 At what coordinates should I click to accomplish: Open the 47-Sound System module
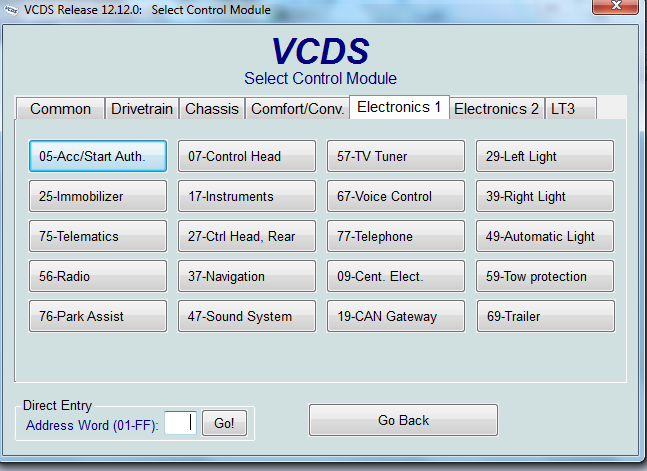(x=247, y=316)
